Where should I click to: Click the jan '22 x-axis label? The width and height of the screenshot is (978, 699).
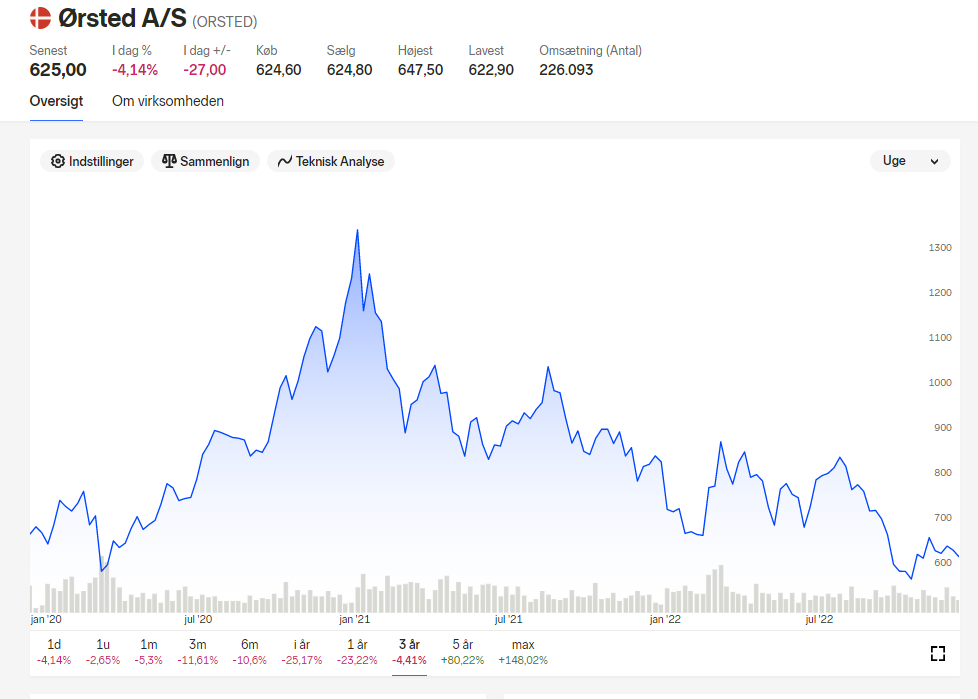665,619
